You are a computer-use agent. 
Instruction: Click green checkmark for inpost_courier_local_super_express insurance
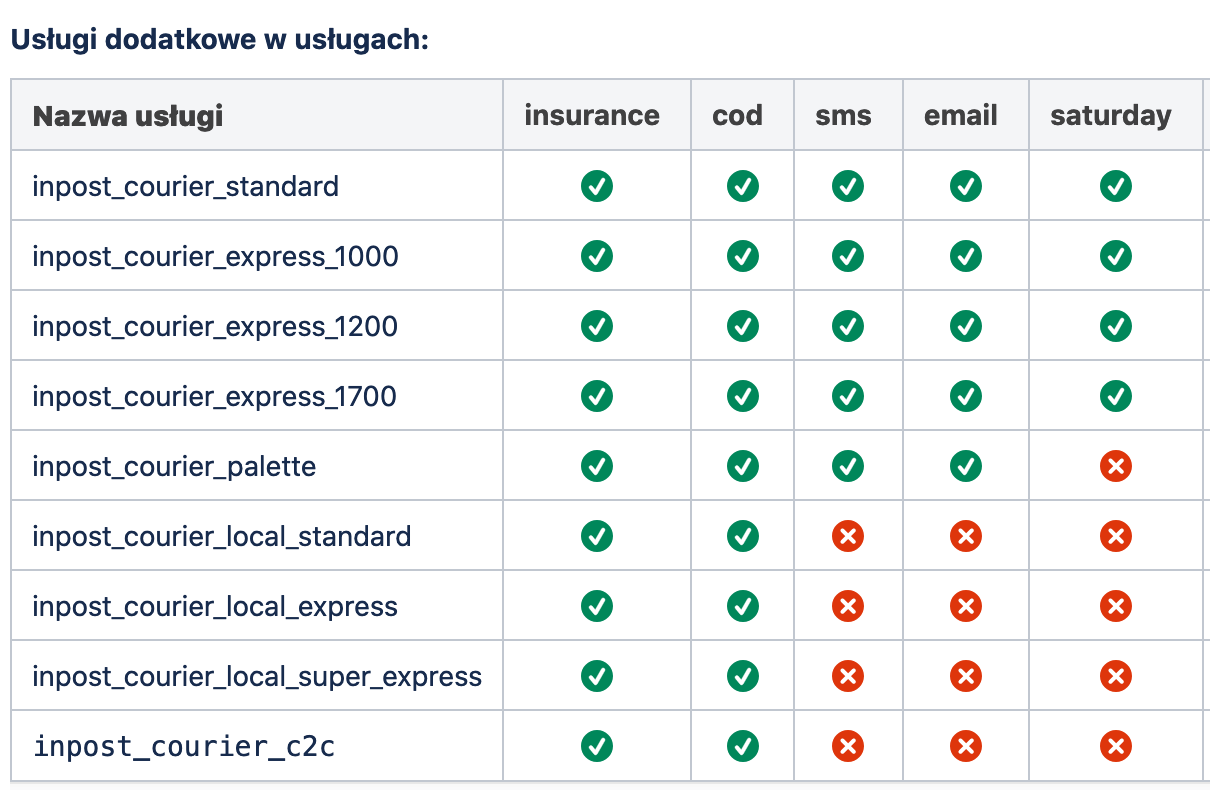[x=597, y=676]
